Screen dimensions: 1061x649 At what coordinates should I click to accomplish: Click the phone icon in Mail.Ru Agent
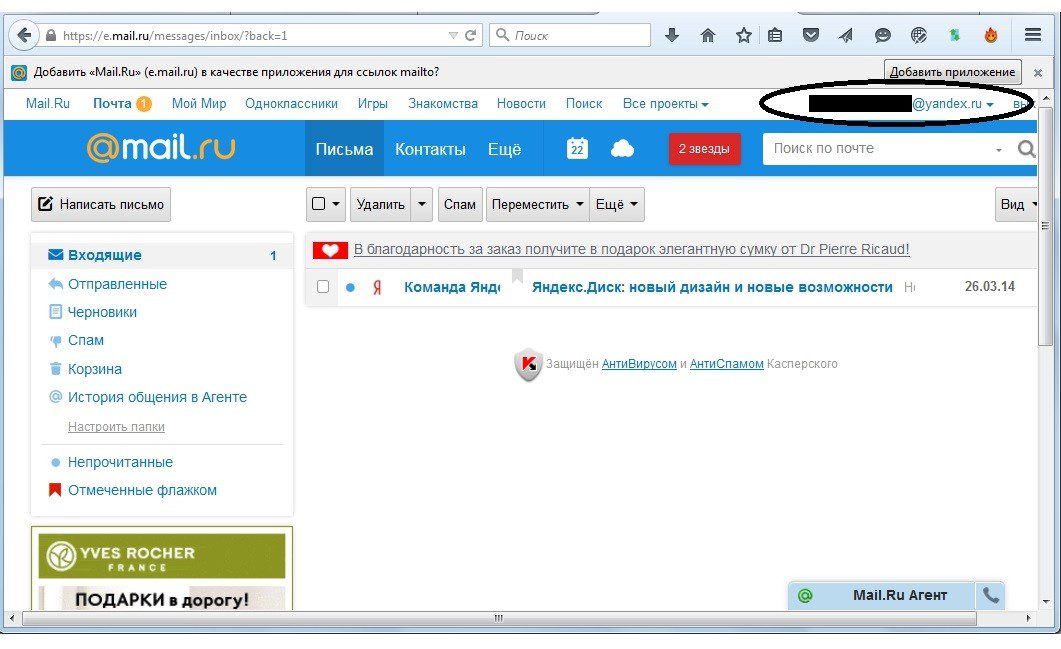(990, 595)
